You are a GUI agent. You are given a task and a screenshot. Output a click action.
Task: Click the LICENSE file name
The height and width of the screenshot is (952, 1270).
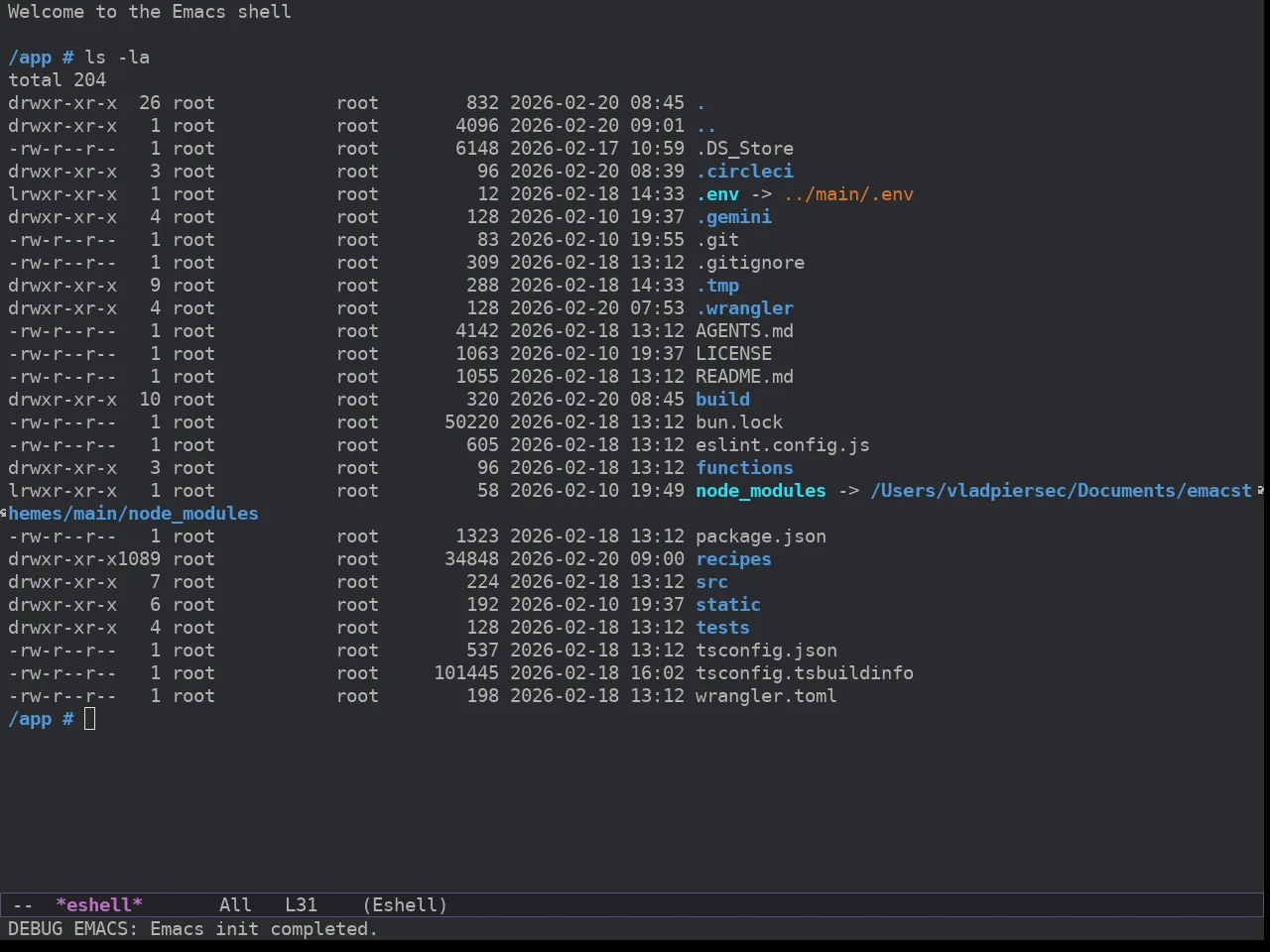[734, 354]
